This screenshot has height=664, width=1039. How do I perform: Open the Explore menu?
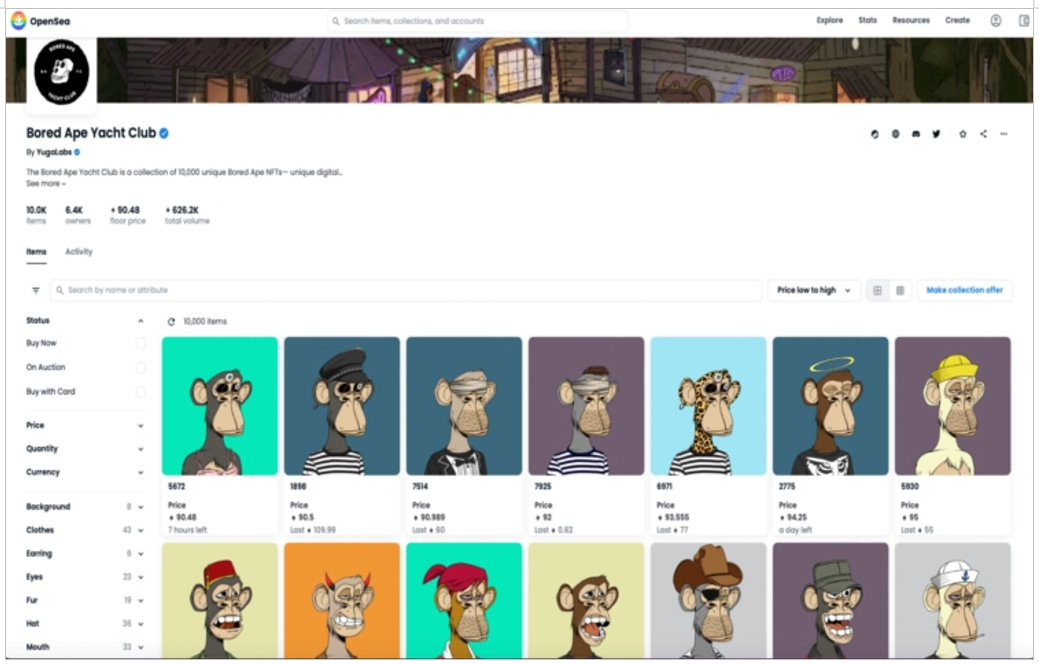click(830, 21)
